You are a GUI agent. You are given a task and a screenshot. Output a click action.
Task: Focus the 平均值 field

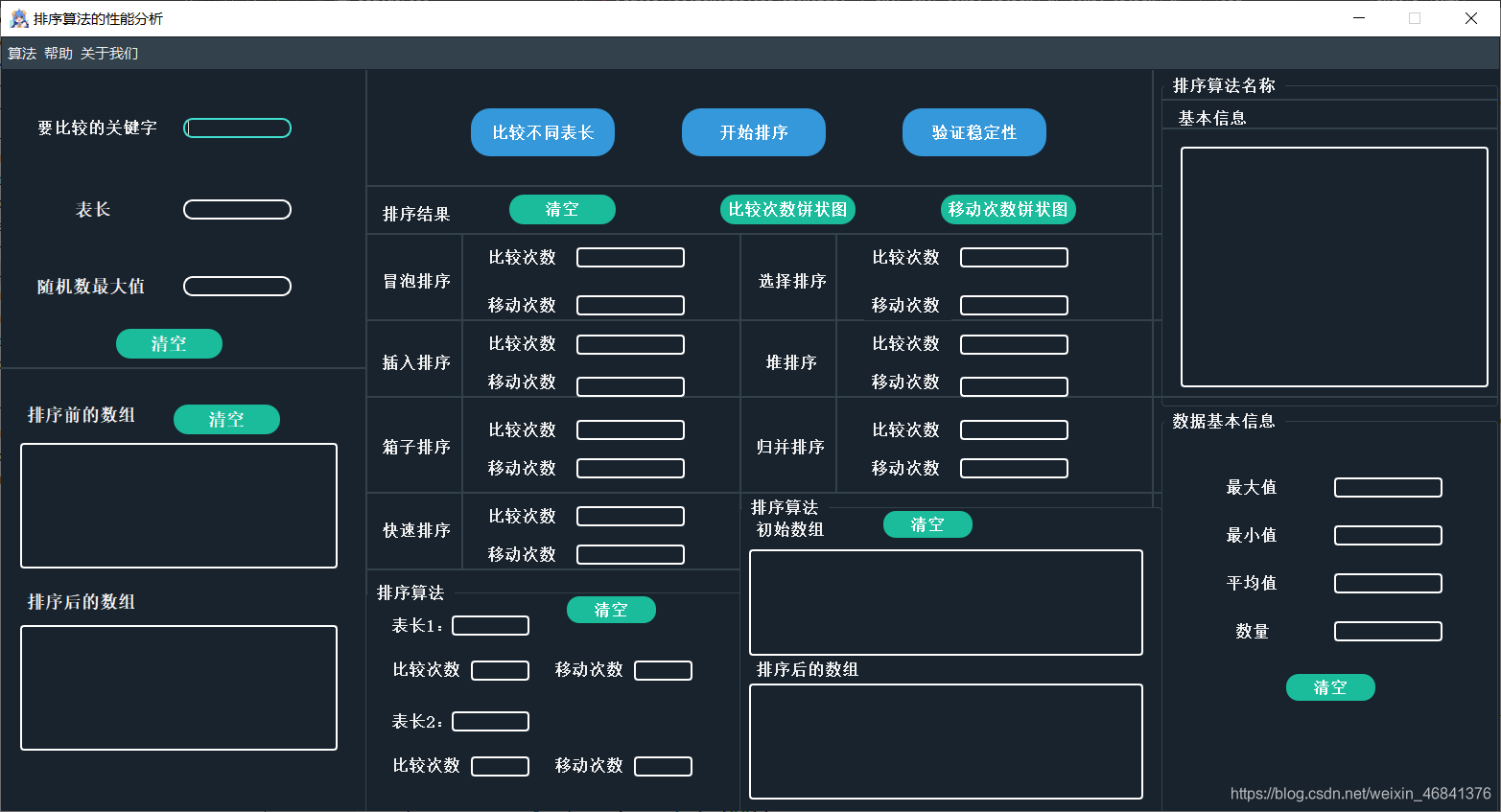click(x=1389, y=584)
